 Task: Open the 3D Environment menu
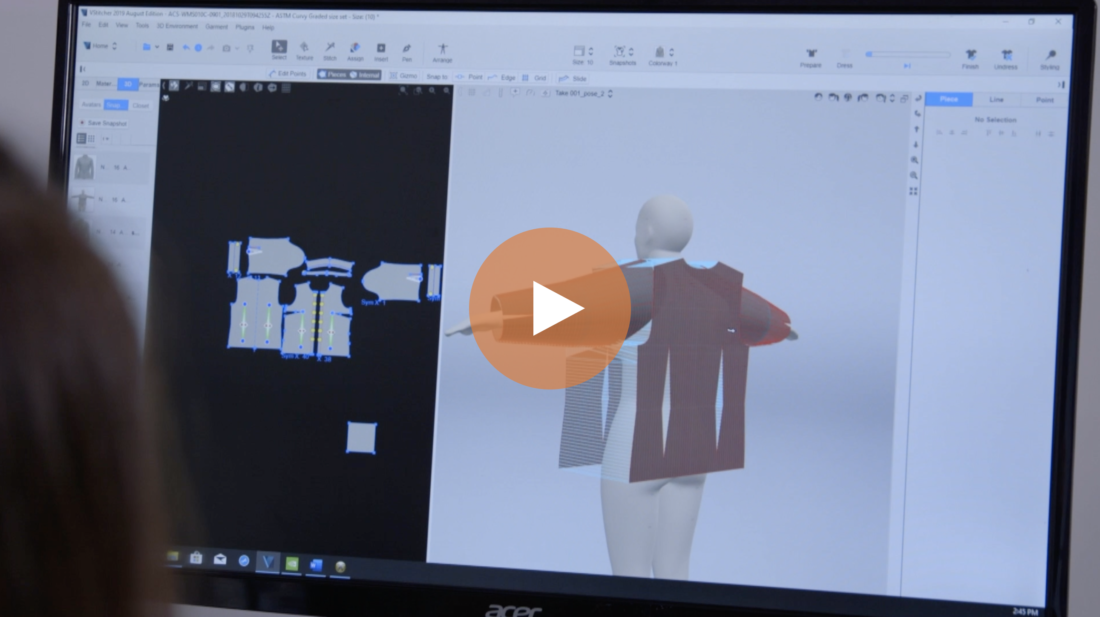177,26
